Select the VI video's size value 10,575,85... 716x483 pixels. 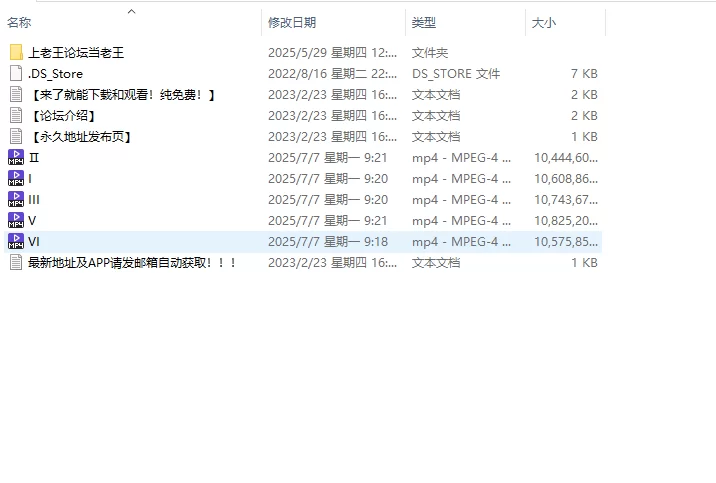(x=566, y=242)
